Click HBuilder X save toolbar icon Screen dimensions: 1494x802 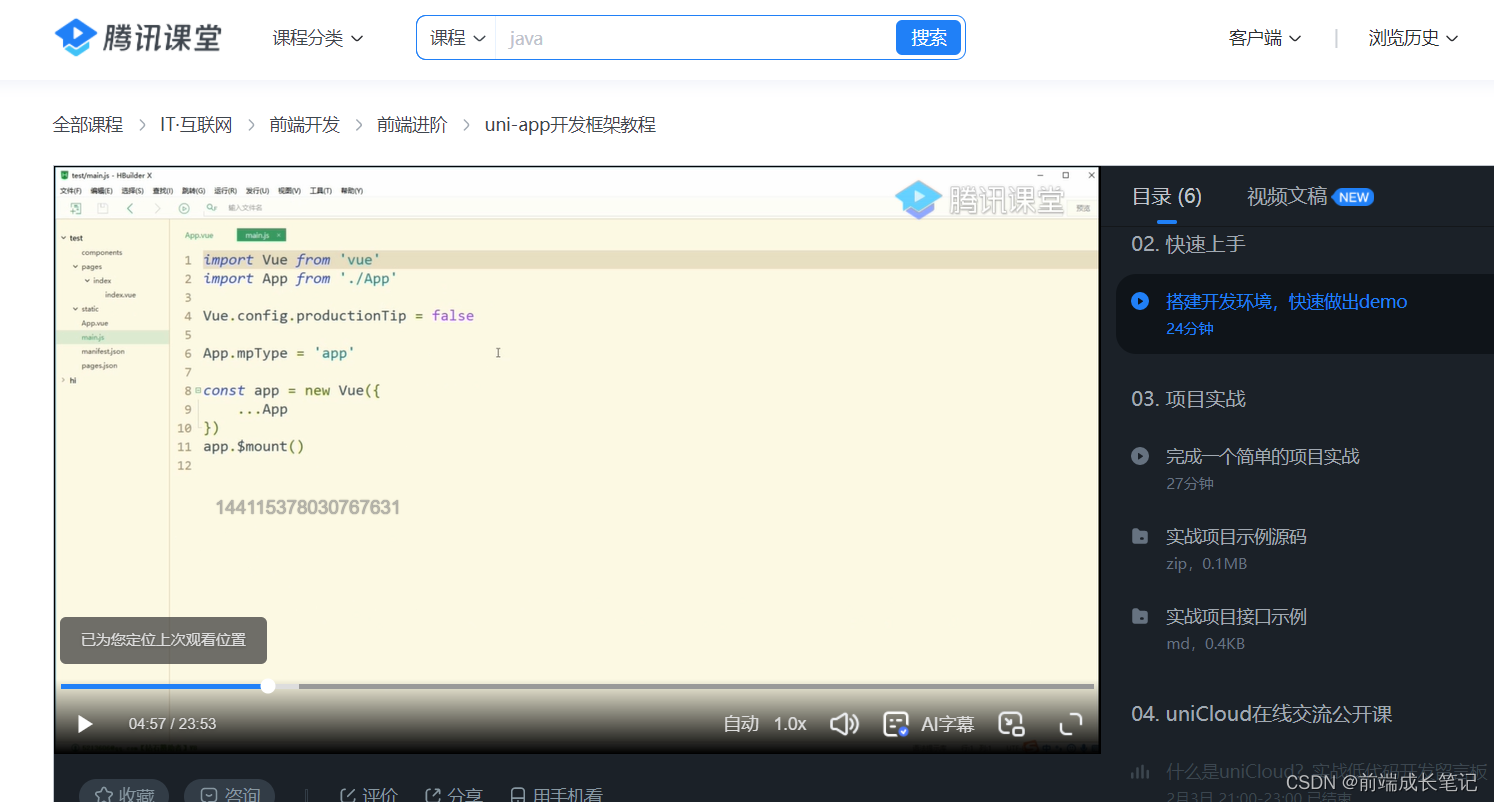pyautogui.click(x=103, y=208)
